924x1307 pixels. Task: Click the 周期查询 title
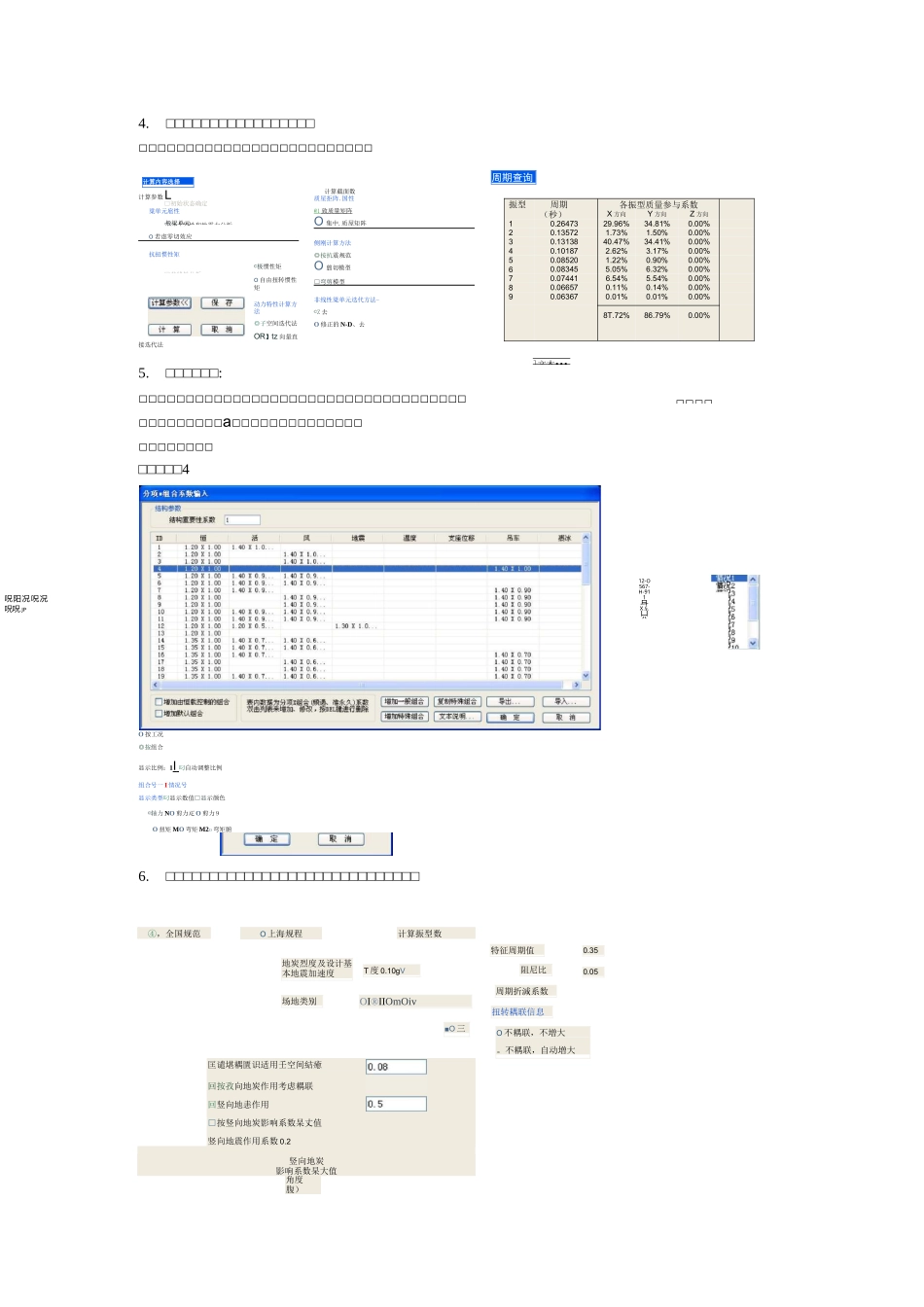513,178
